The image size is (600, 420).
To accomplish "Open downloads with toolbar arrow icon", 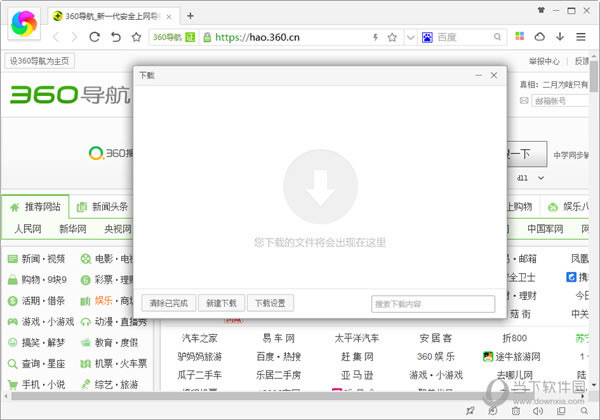I will pyautogui.click(x=560, y=37).
